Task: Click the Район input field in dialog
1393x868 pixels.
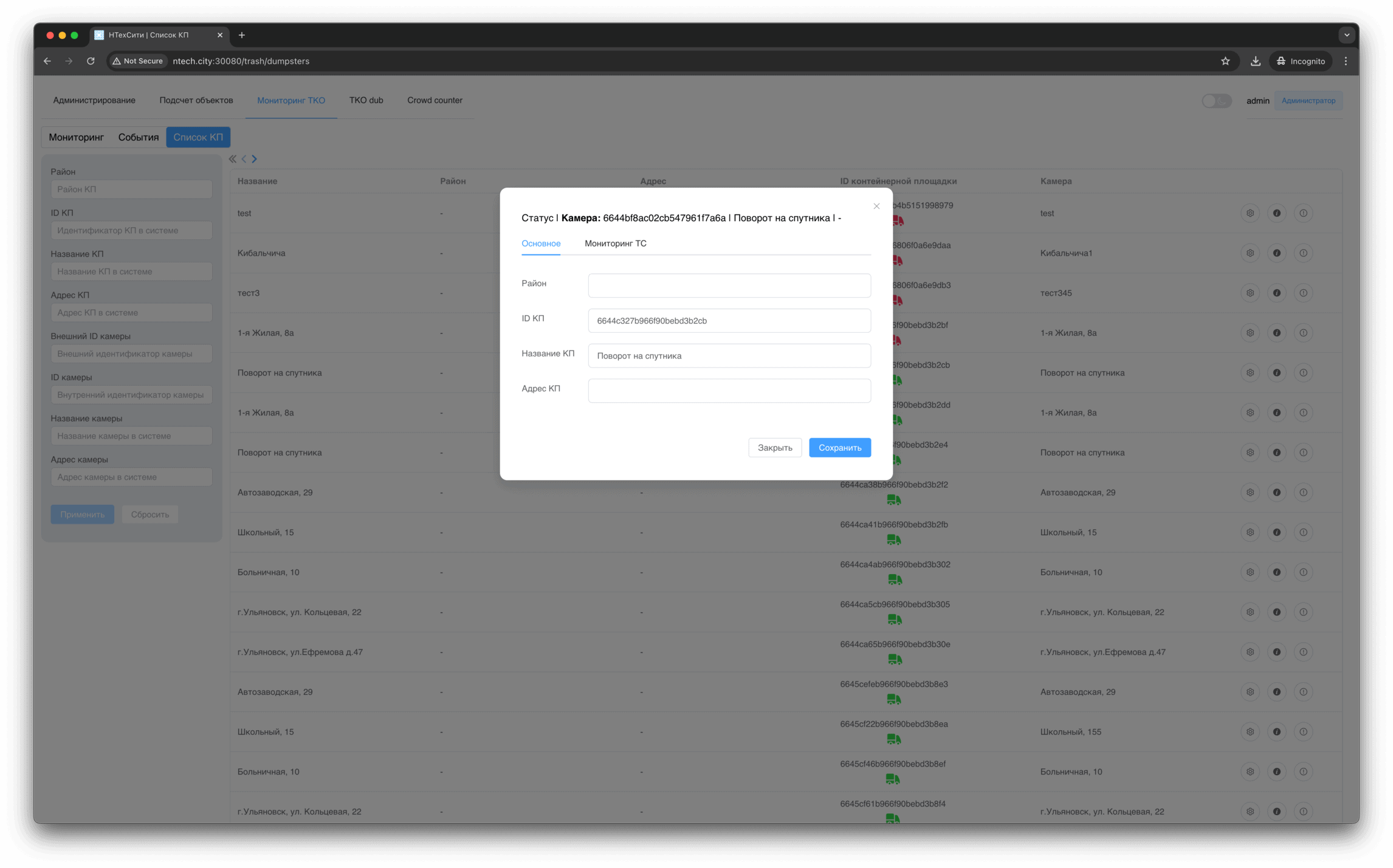Action: pyautogui.click(x=729, y=285)
